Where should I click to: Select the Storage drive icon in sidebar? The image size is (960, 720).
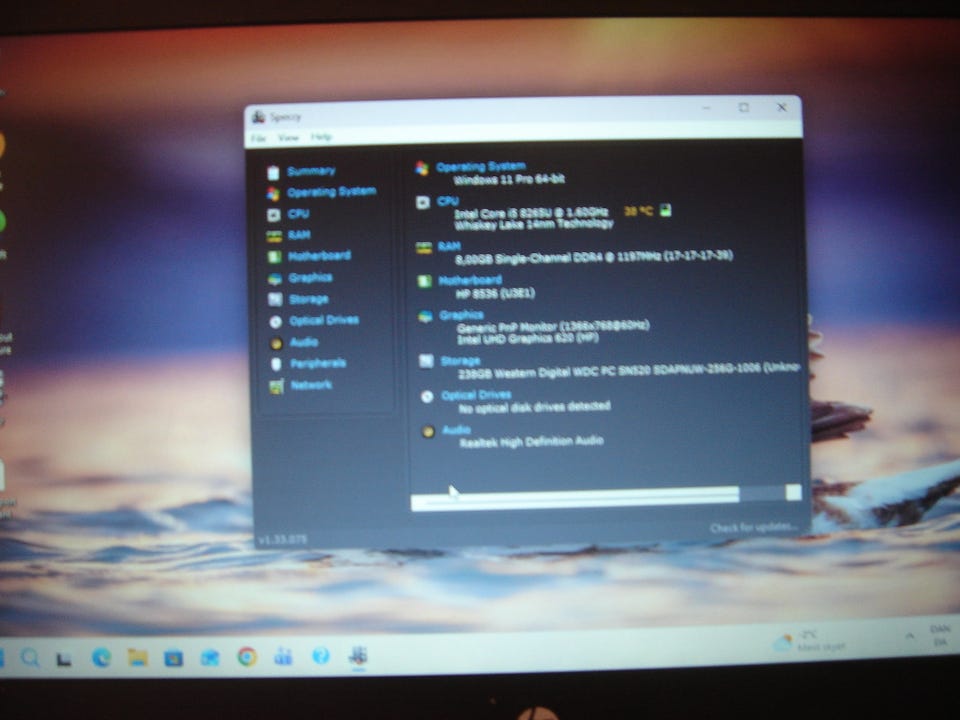pyautogui.click(x=275, y=299)
